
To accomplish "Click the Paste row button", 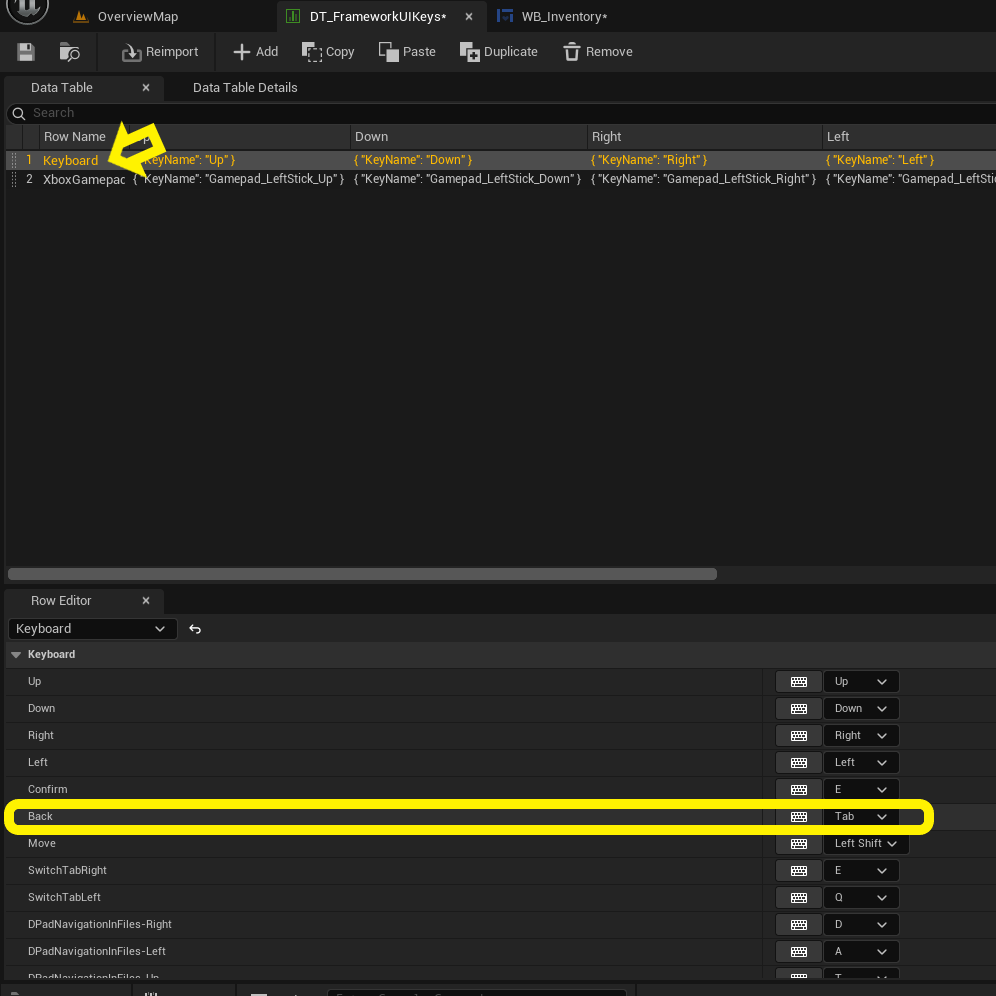I will coord(407,52).
